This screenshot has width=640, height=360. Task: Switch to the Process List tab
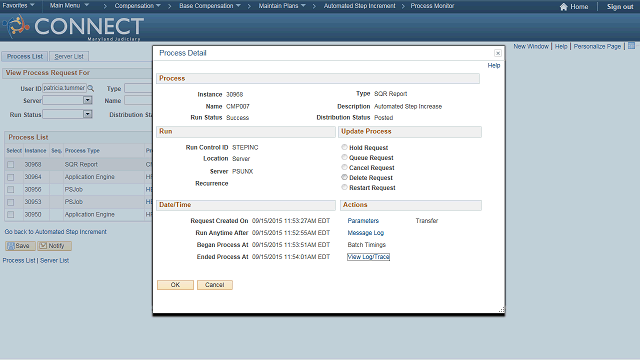pos(25,56)
